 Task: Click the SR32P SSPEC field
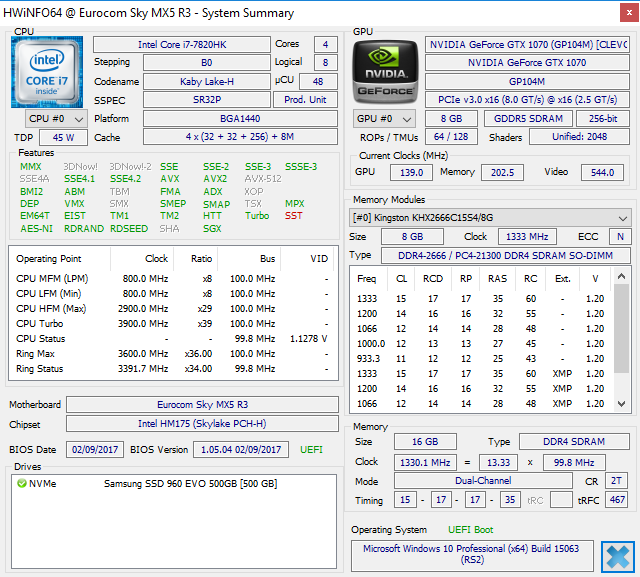207,100
